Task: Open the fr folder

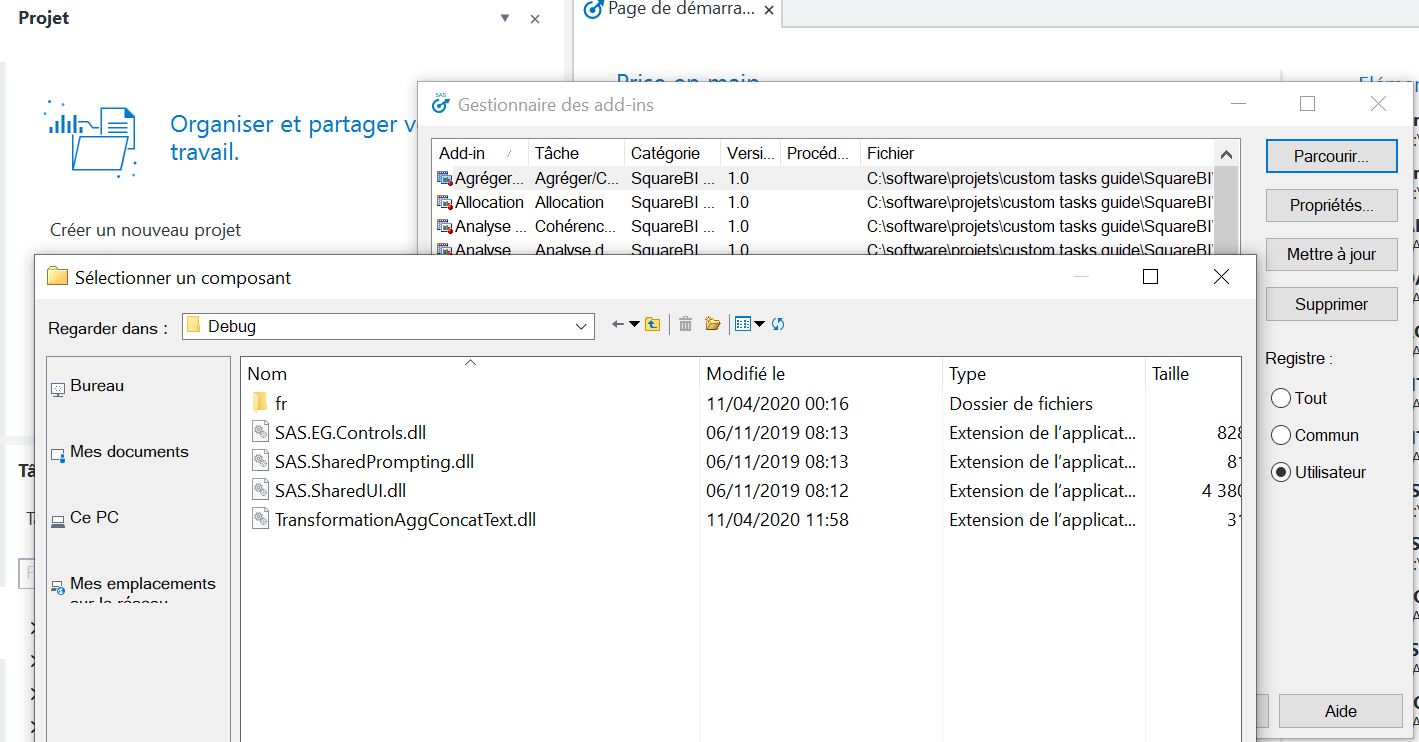Action: coord(281,404)
